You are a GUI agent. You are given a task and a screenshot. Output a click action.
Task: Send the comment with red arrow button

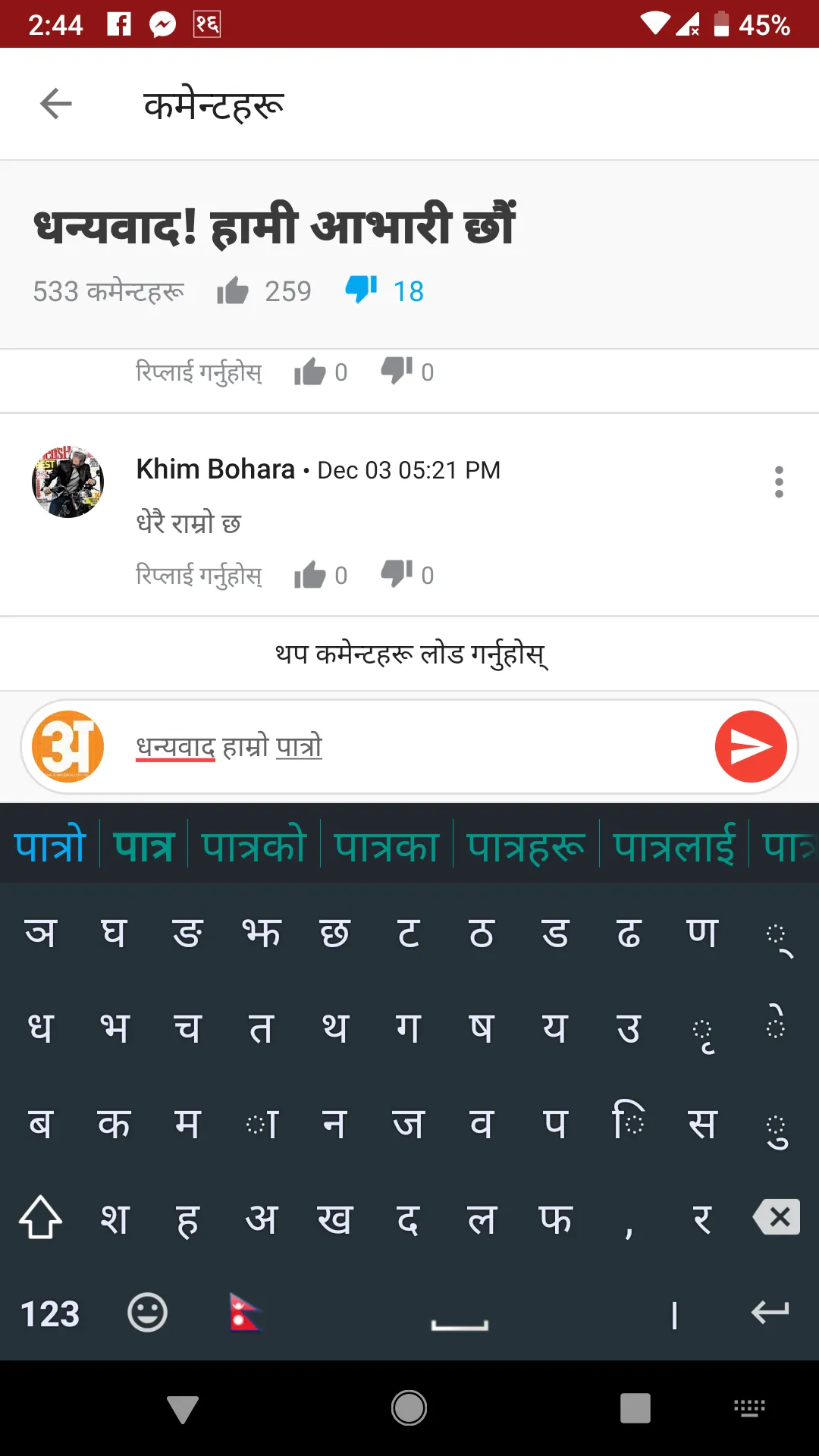pos(751,747)
